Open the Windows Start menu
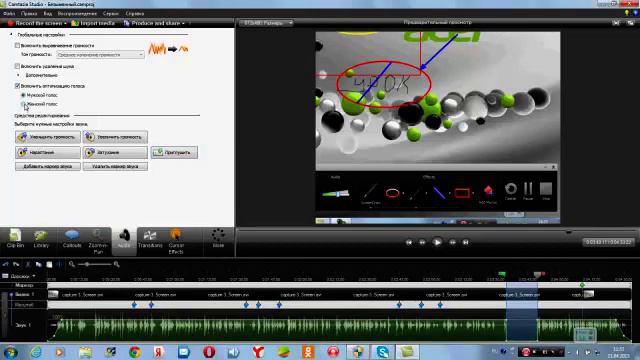 (x=11, y=352)
